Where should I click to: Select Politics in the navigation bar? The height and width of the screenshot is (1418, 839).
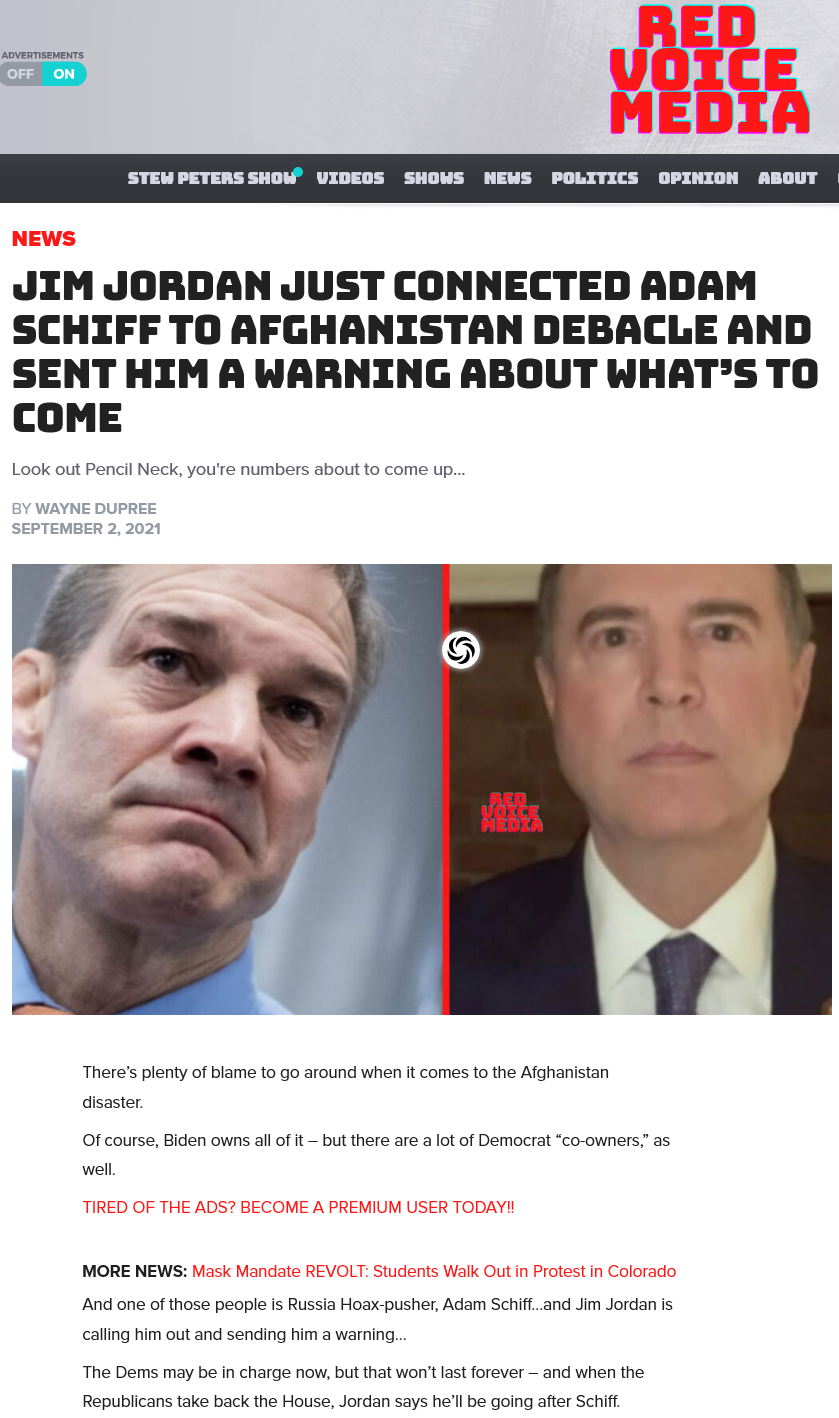tap(595, 178)
